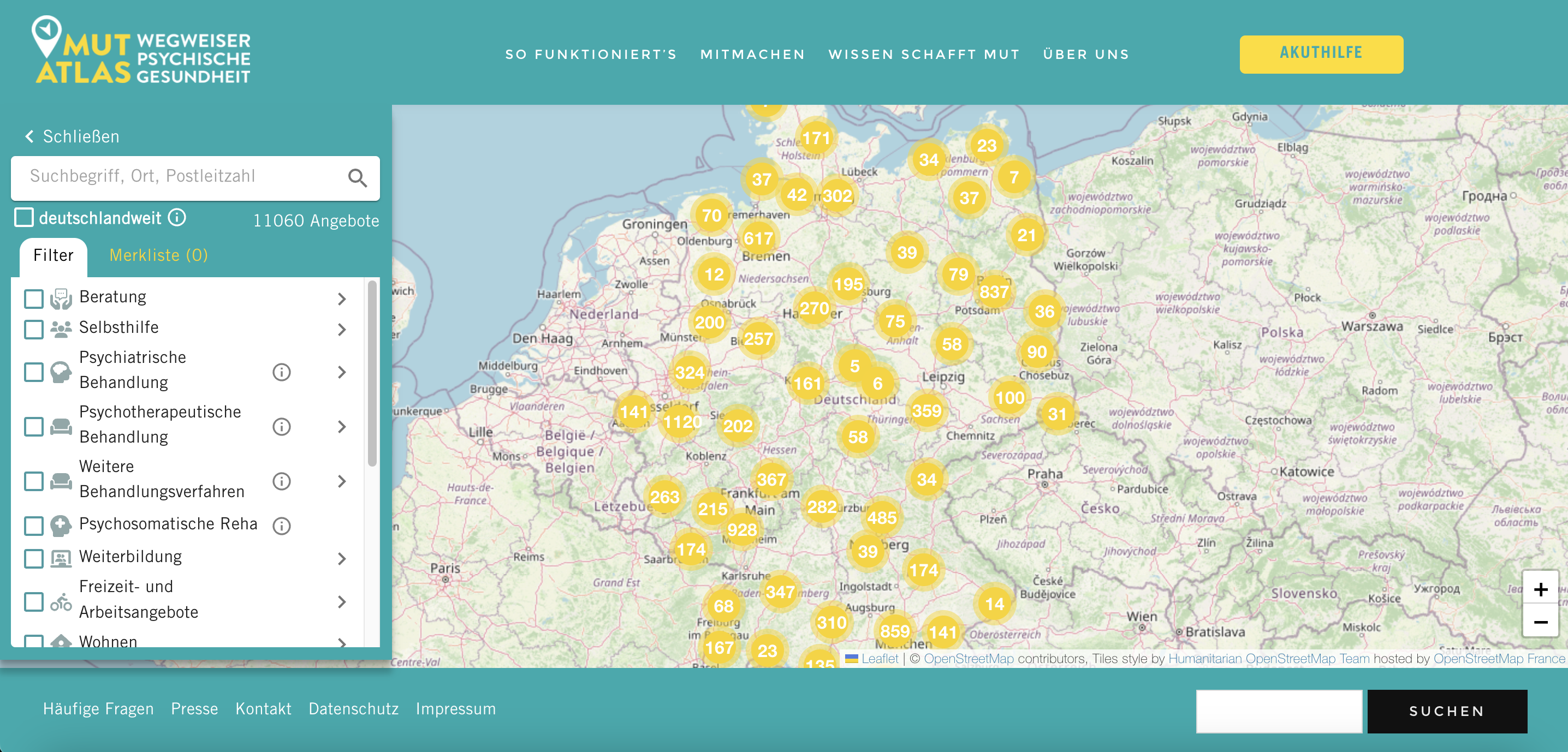This screenshot has width=1568, height=752.
Task: Click the Selbsthilfe group icon
Action: point(61,329)
